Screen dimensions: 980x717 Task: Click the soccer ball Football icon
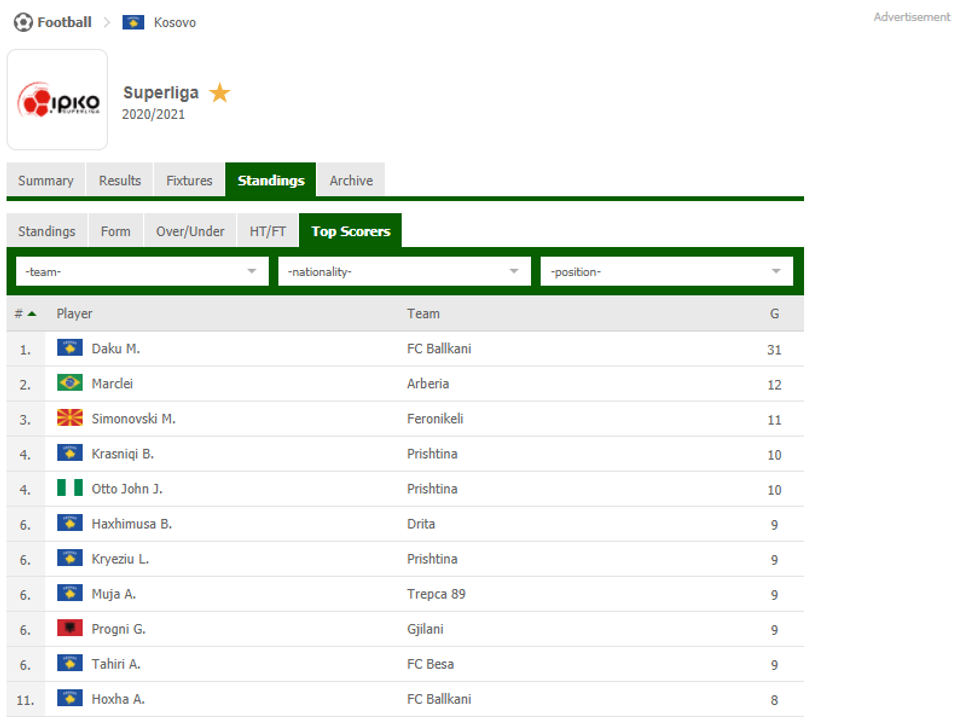pyautogui.click(x=22, y=22)
